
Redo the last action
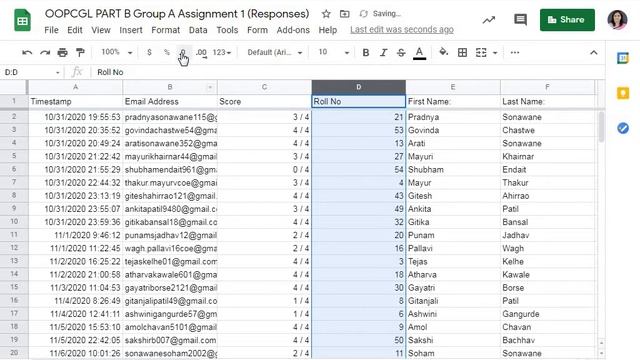coord(45,53)
